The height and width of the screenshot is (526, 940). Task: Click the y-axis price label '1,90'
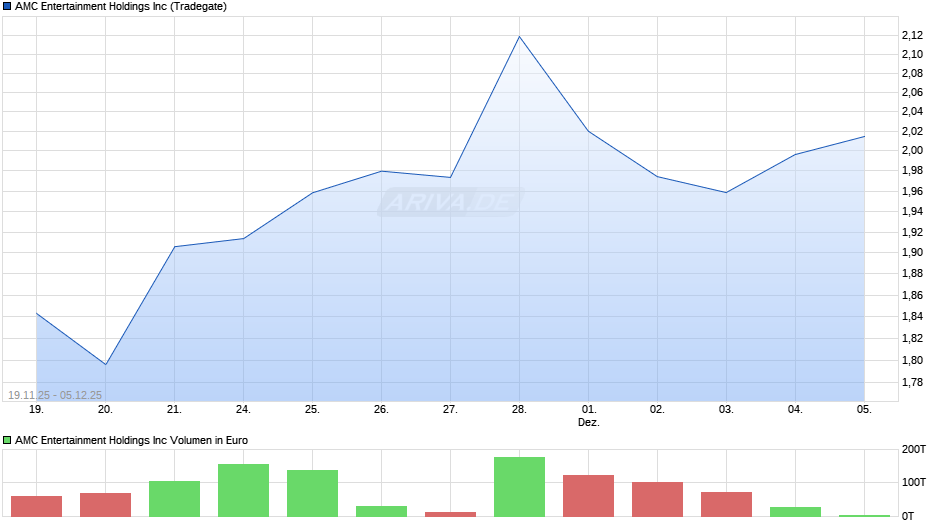click(x=912, y=253)
